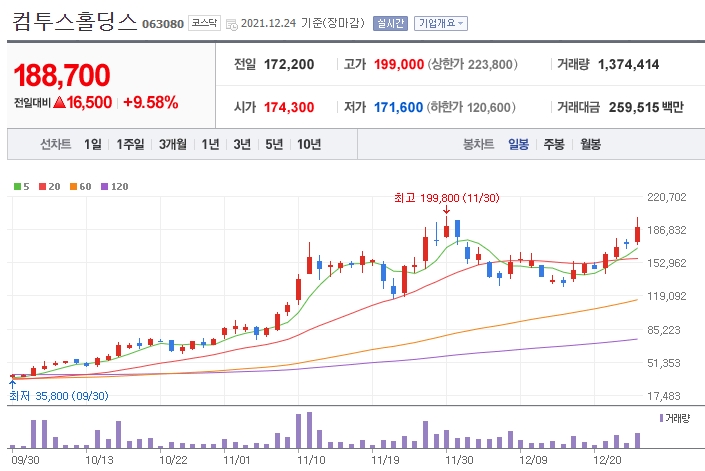Show the 5년 line chart
This screenshot has width=705, height=471.
coord(274,144)
